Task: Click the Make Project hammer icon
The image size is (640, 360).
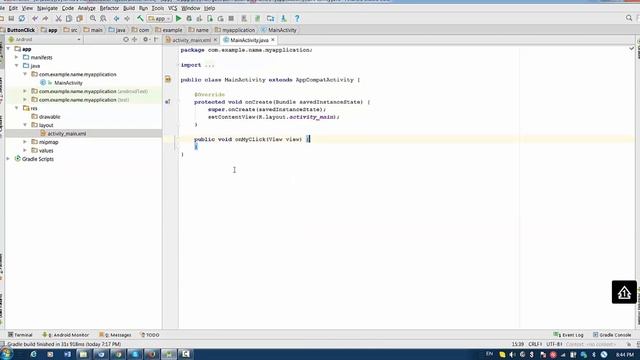Action: point(140,18)
